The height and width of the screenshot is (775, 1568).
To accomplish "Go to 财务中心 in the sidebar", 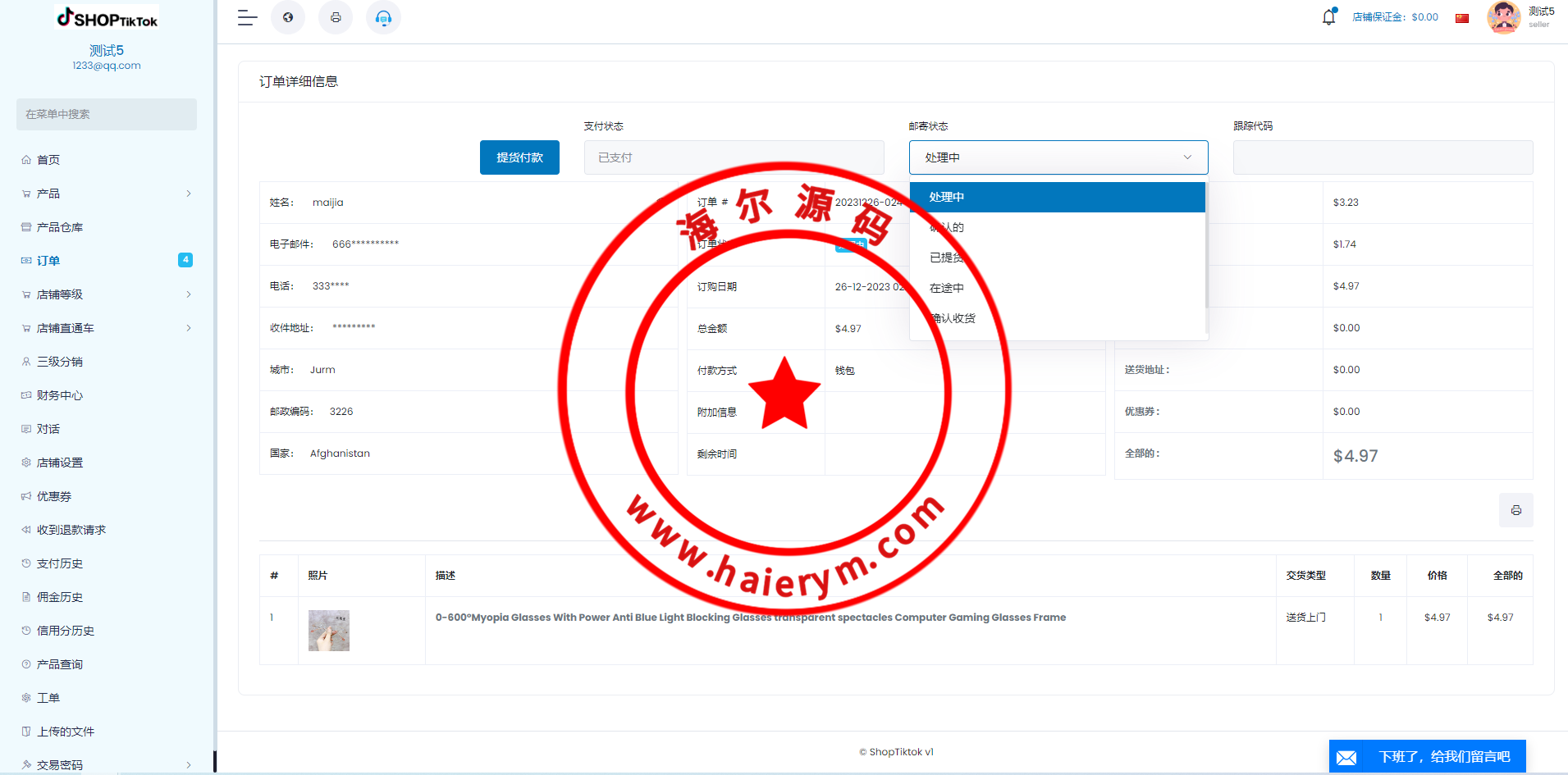I will [x=60, y=395].
